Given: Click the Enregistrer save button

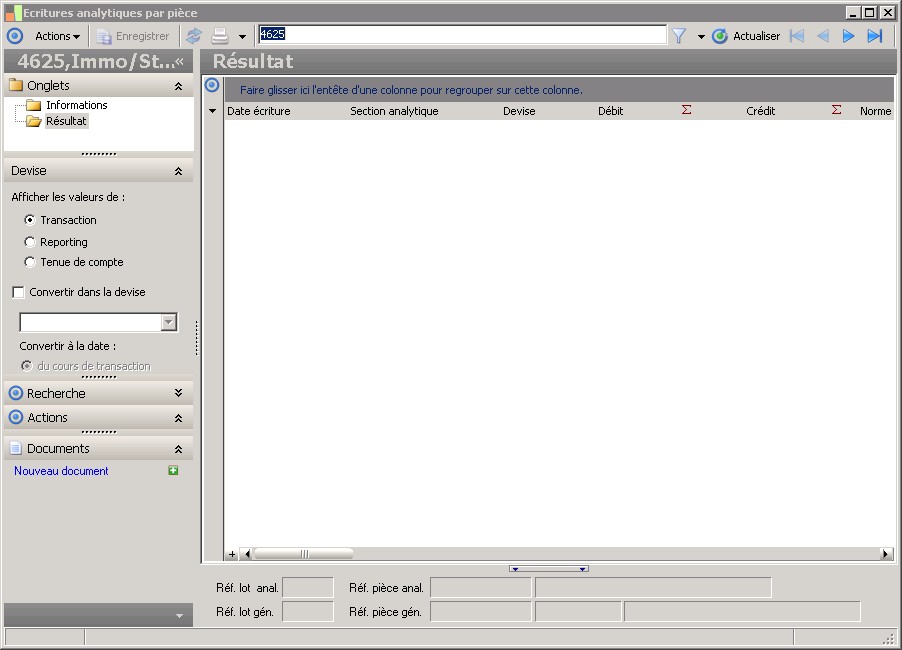Looking at the screenshot, I should click(133, 36).
